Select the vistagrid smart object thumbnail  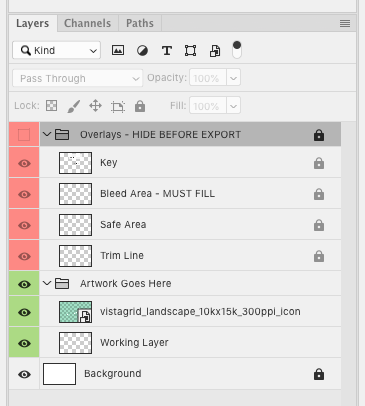pos(75,312)
